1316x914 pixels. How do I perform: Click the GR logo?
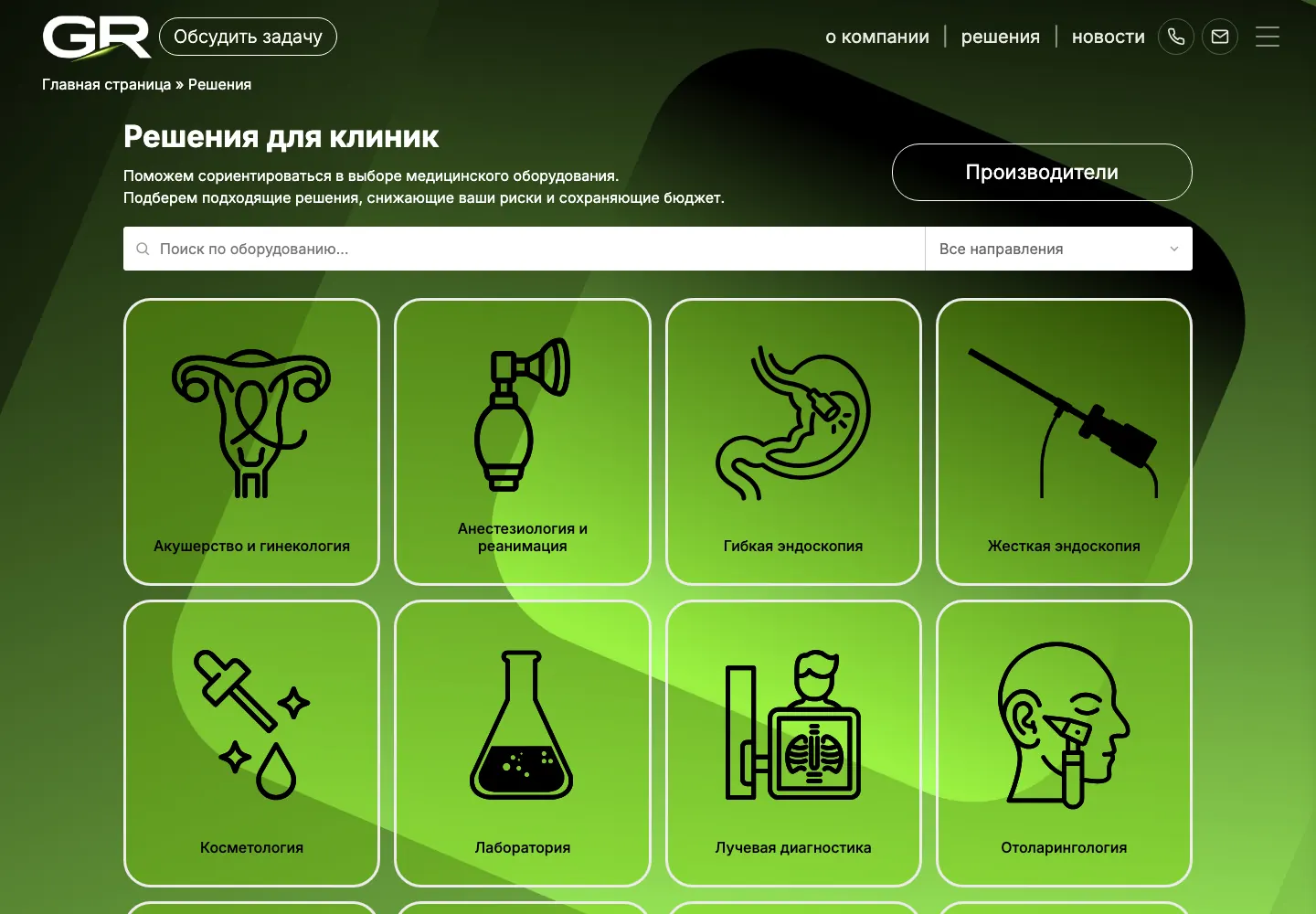click(97, 37)
